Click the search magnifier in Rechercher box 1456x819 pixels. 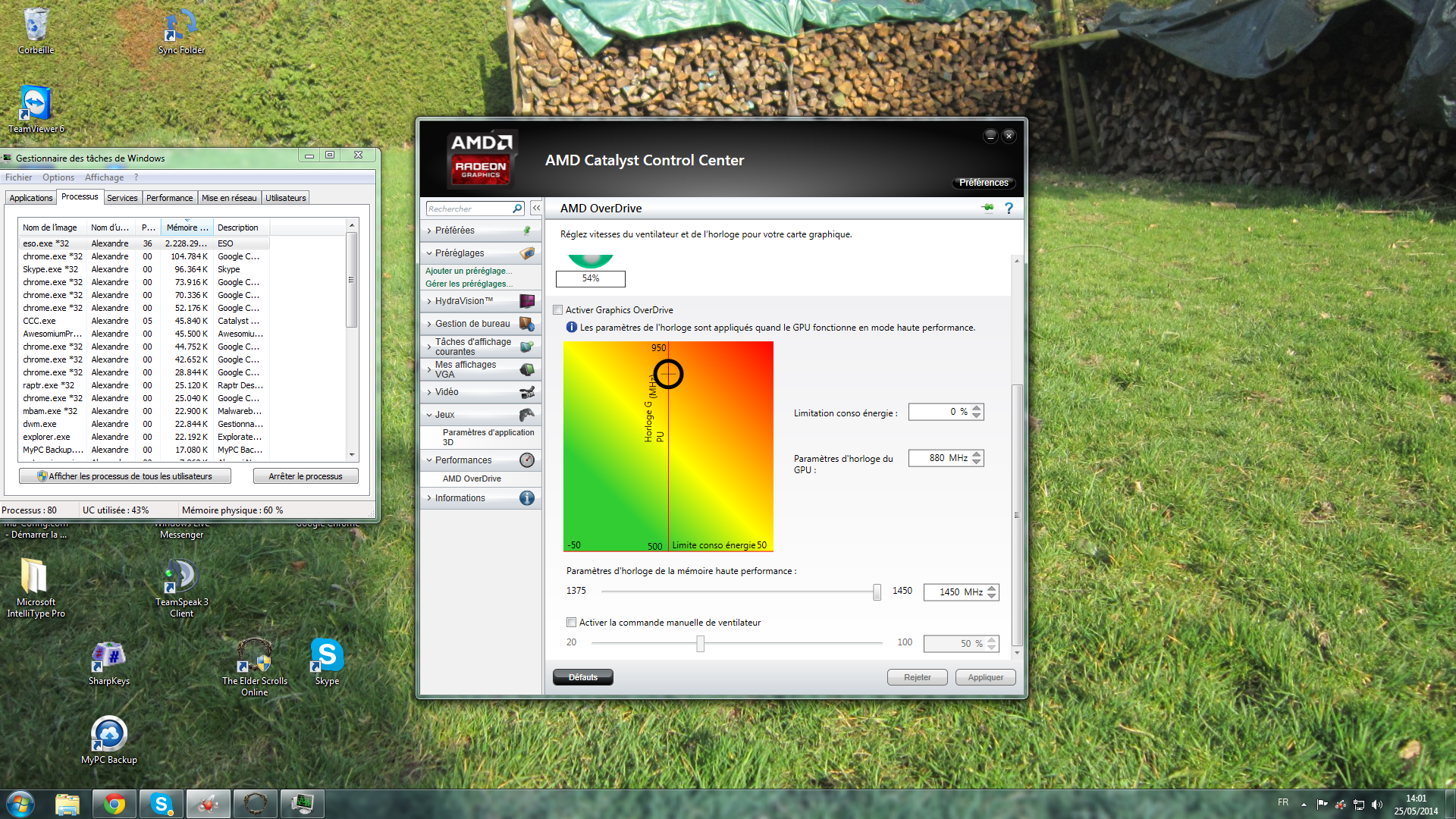[x=517, y=209]
